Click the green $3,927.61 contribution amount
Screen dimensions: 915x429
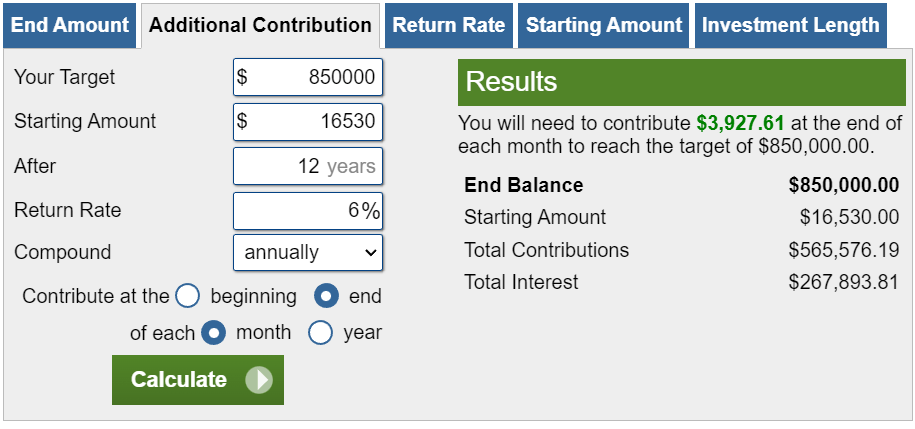(x=740, y=124)
